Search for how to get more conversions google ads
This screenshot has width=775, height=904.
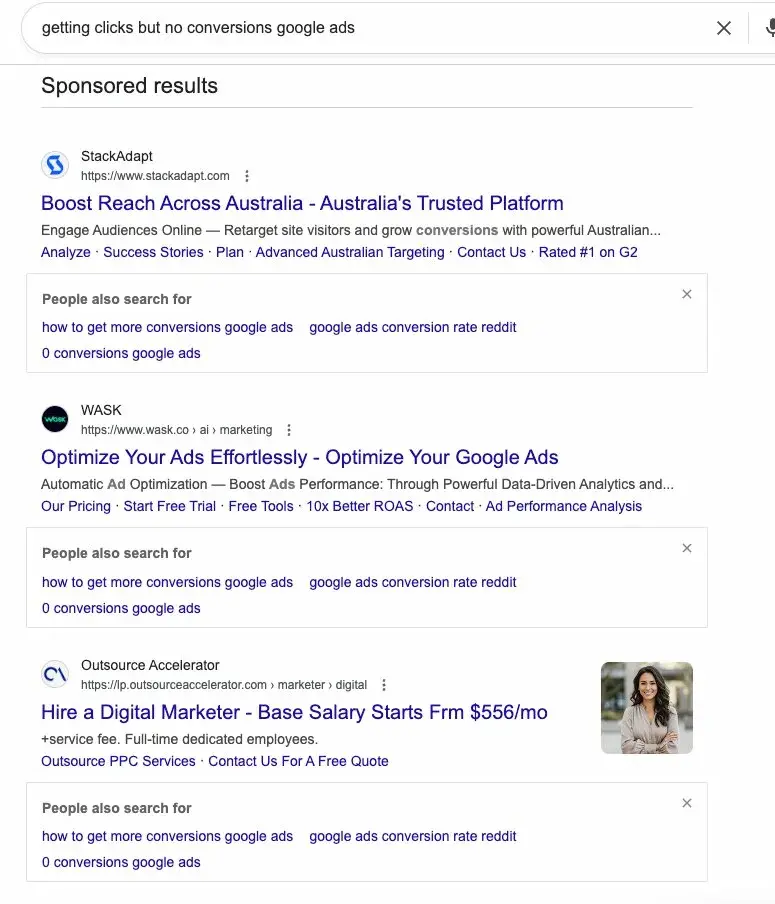coord(167,327)
